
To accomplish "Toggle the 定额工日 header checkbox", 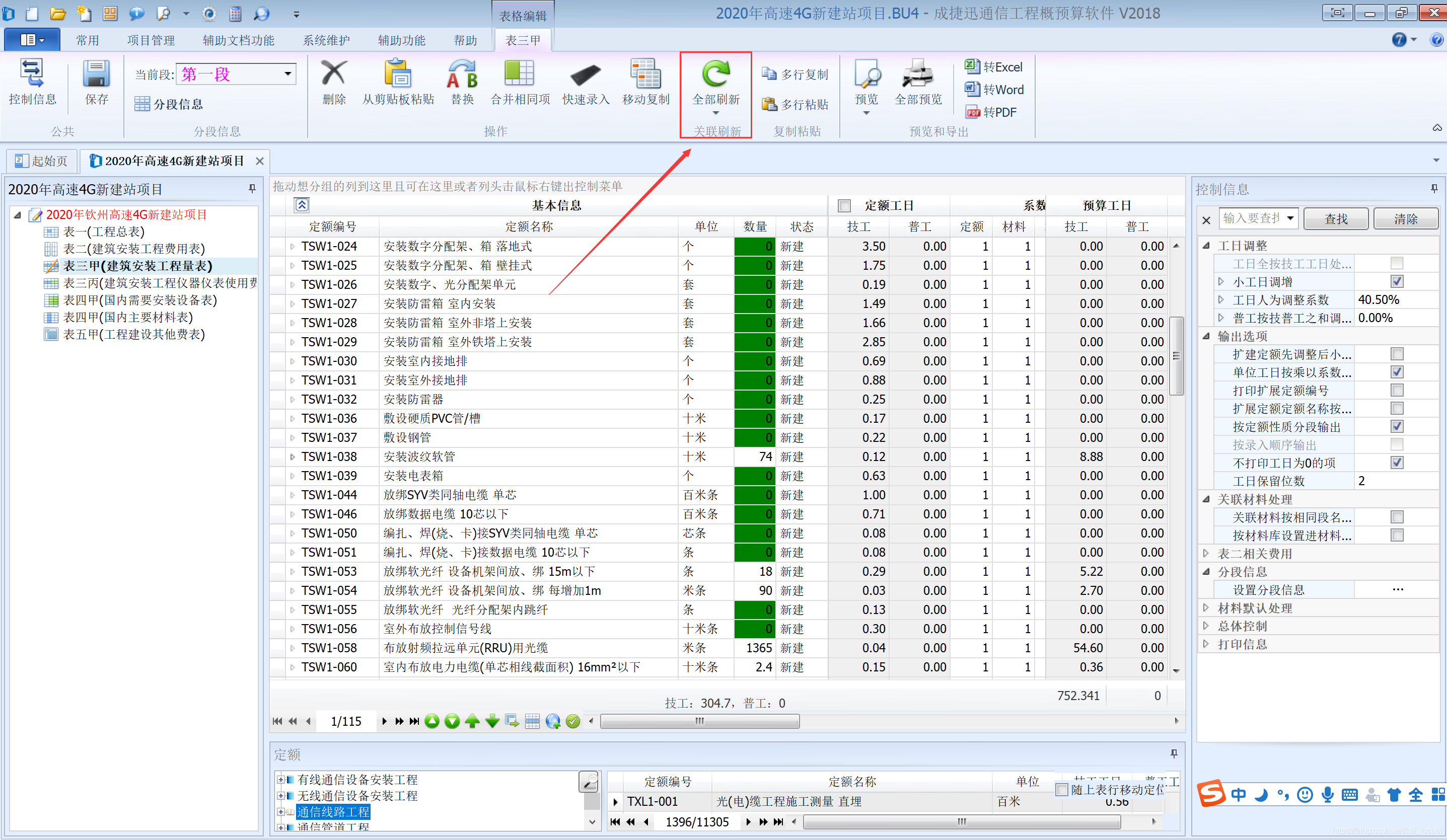I will tap(844, 205).
